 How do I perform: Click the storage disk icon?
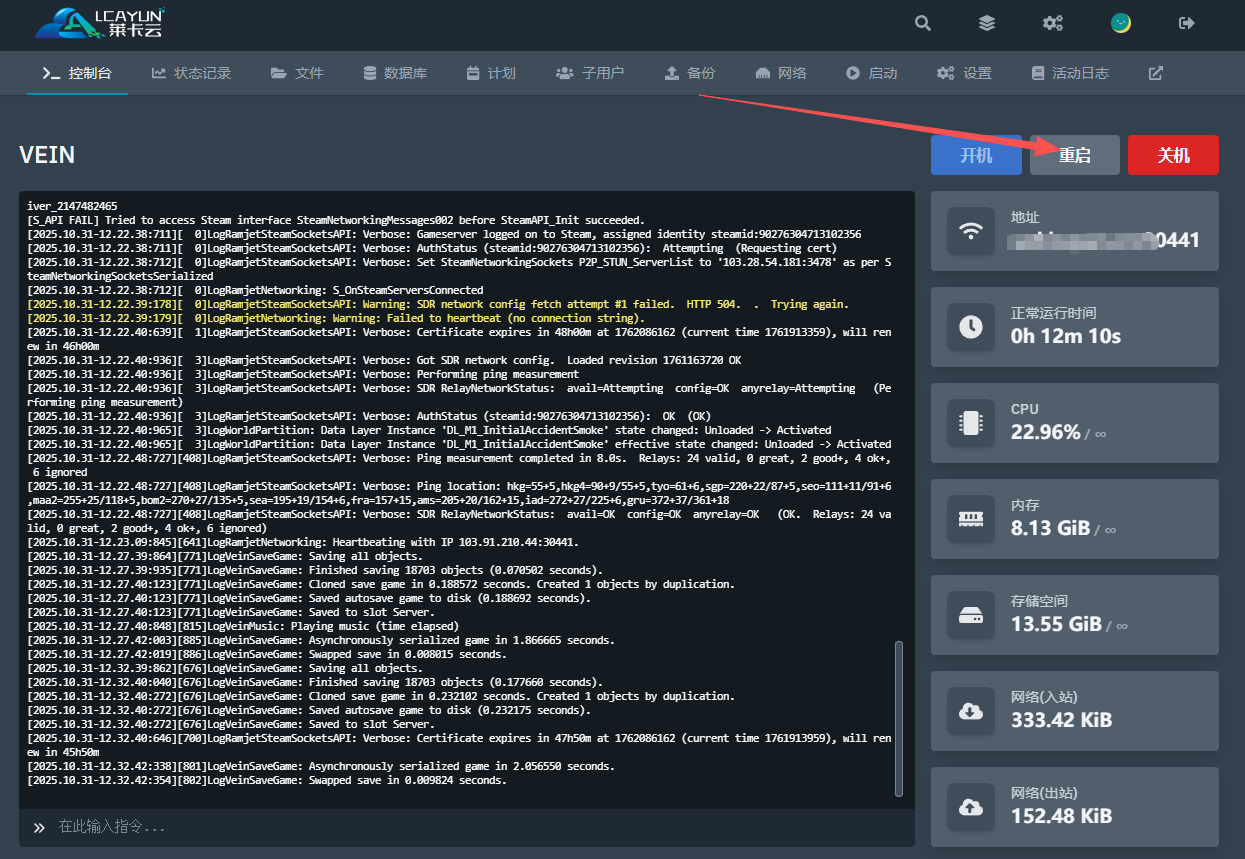(970, 615)
